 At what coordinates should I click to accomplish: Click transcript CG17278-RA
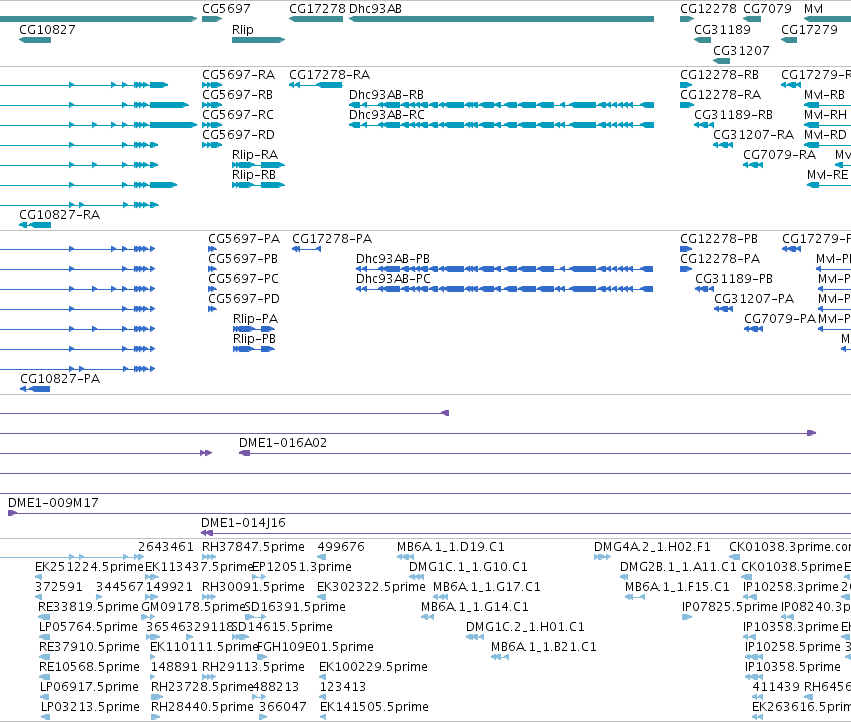click(x=315, y=85)
